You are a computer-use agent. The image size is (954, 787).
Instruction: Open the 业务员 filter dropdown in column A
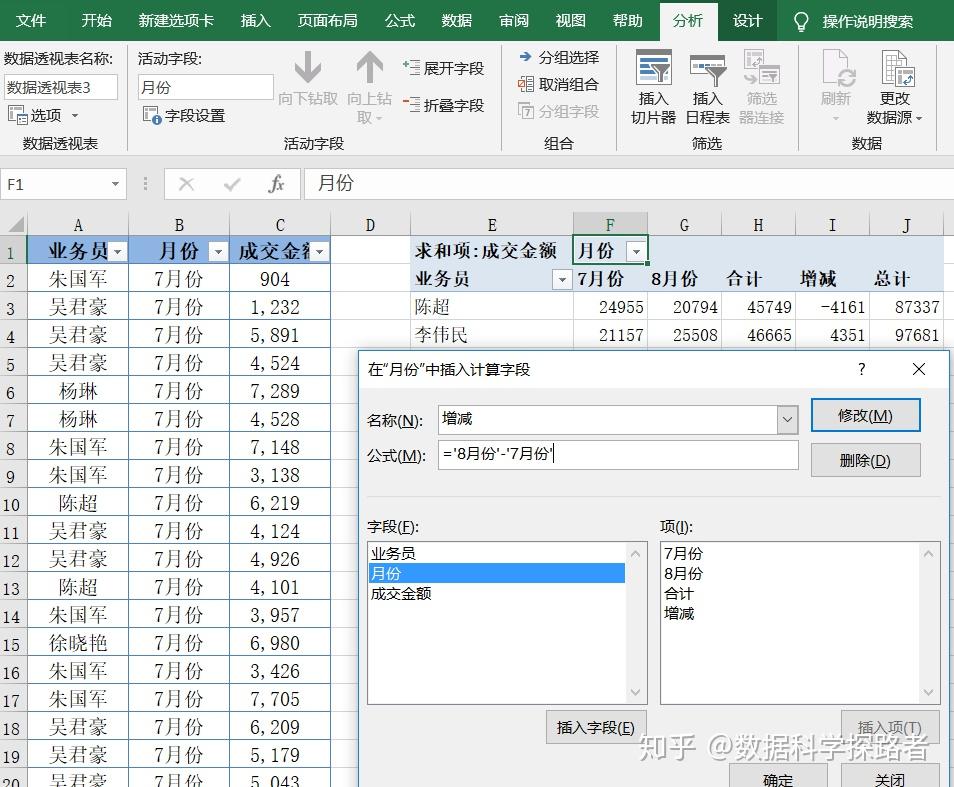click(x=118, y=251)
